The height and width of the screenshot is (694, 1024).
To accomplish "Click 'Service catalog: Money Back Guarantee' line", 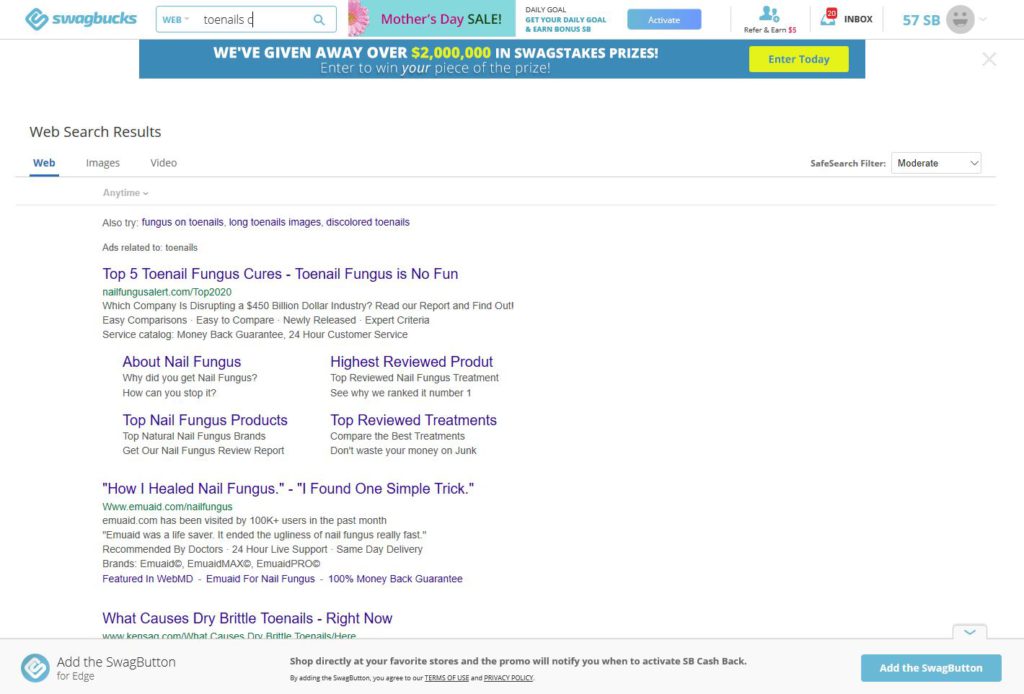I will 255,334.
